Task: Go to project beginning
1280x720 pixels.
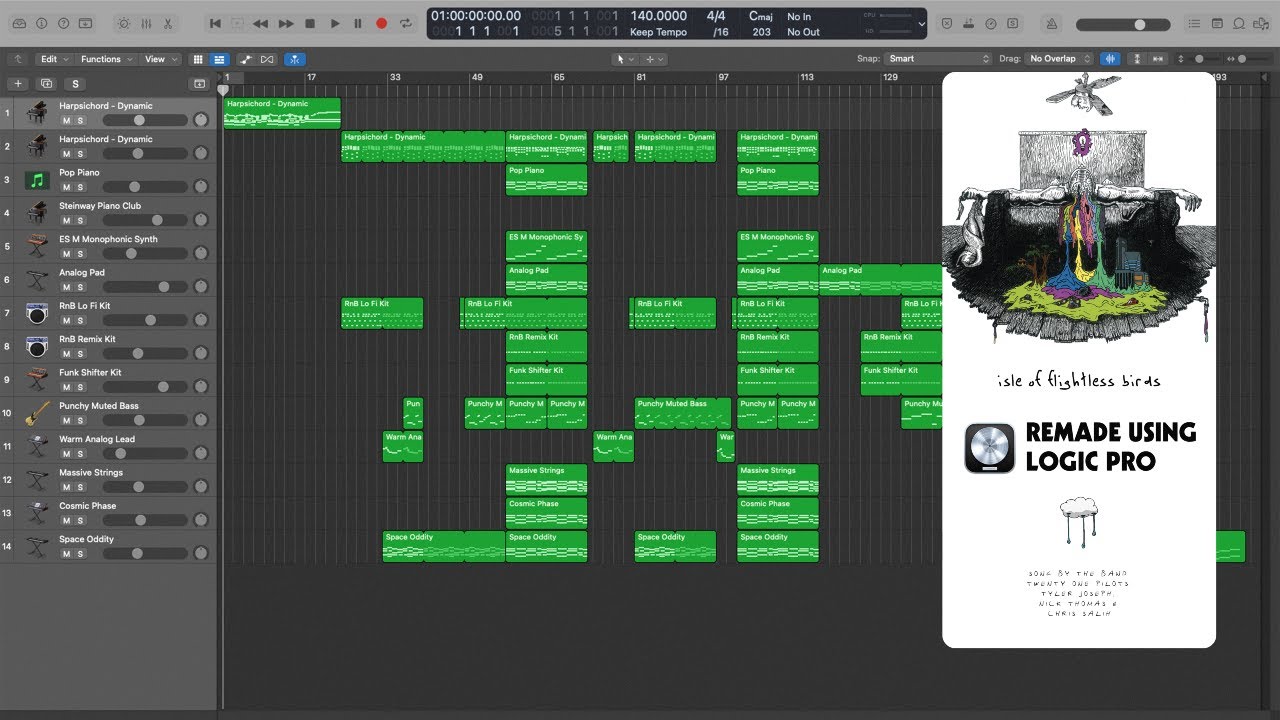Action: point(214,23)
